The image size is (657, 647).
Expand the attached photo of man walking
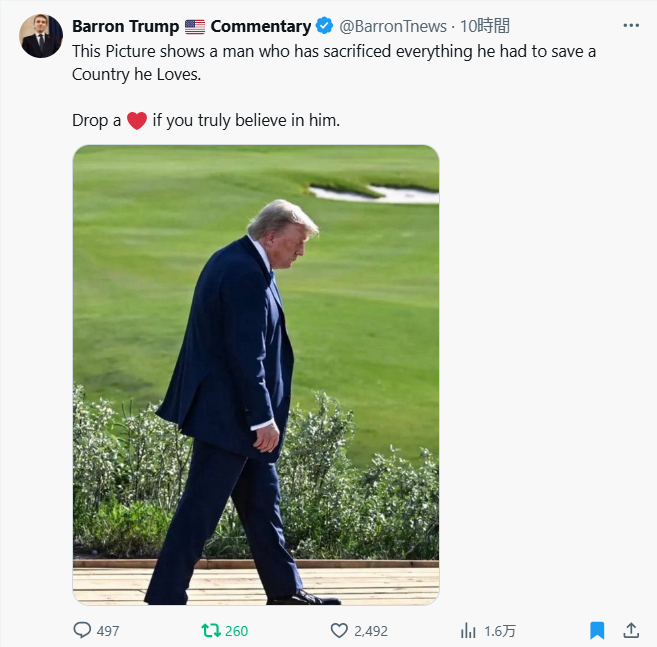pos(256,375)
